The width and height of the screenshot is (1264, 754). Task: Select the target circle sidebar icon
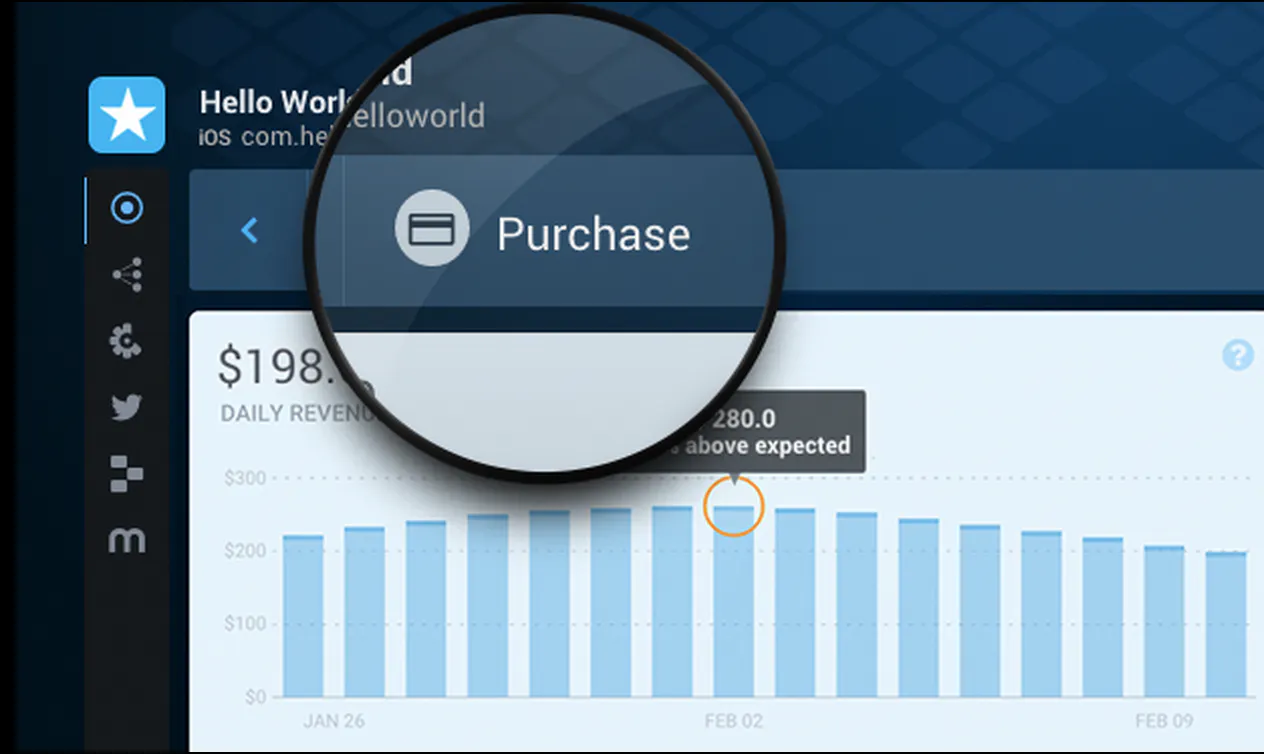[127, 208]
